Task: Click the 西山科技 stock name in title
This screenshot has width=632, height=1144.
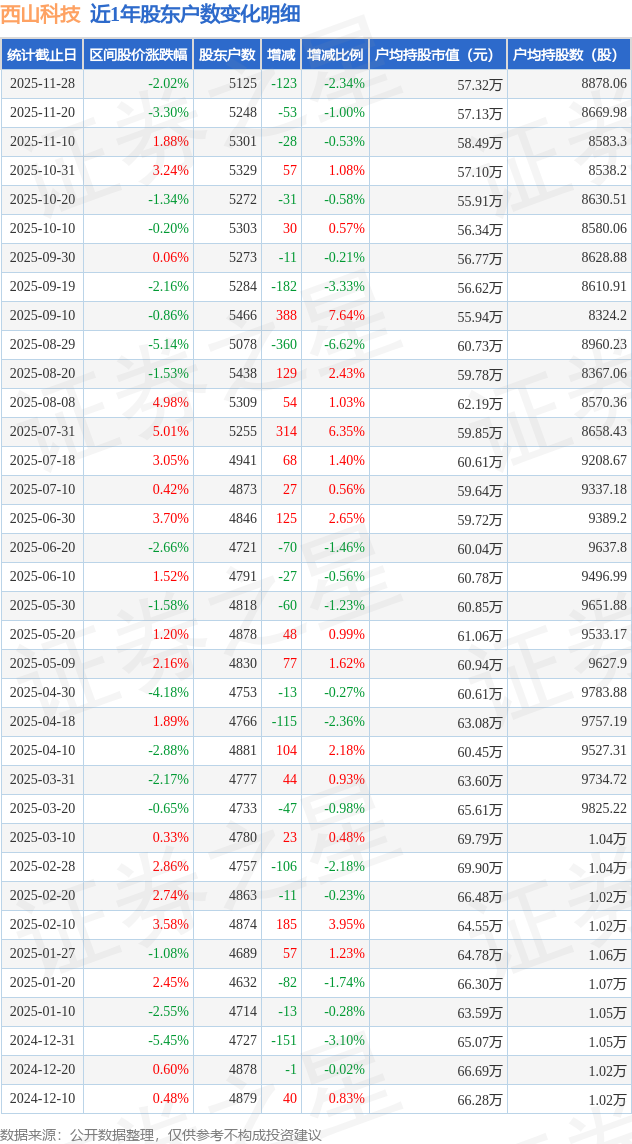Action: pyautogui.click(x=40, y=14)
